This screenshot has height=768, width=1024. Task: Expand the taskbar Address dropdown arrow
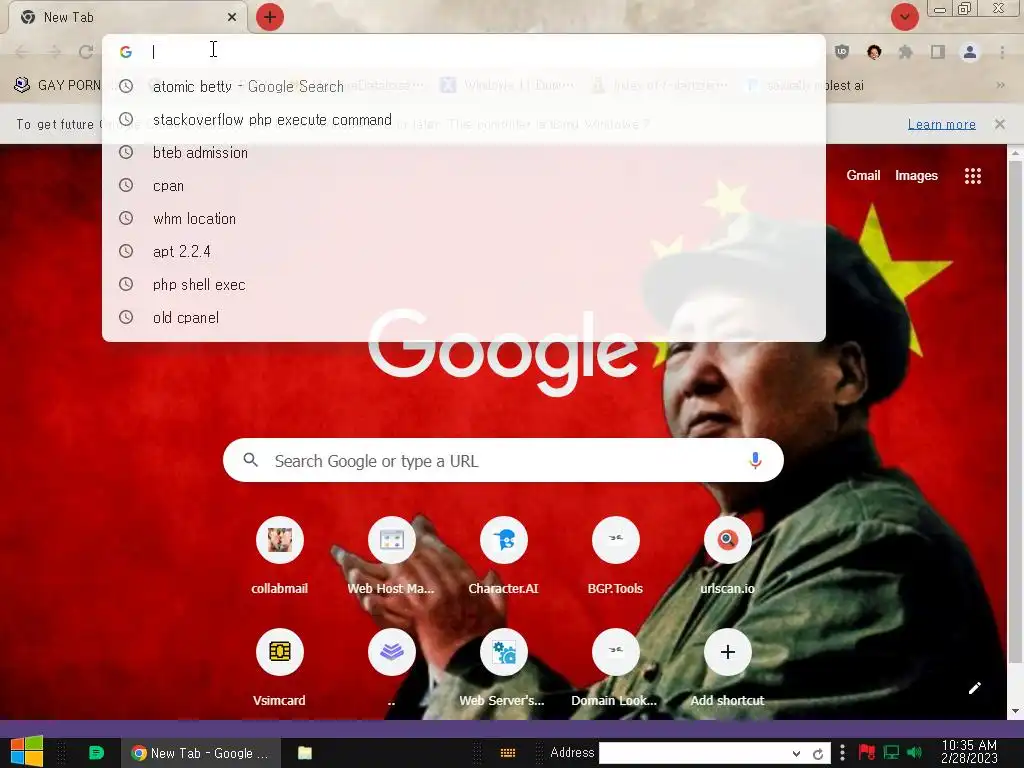tap(796, 753)
